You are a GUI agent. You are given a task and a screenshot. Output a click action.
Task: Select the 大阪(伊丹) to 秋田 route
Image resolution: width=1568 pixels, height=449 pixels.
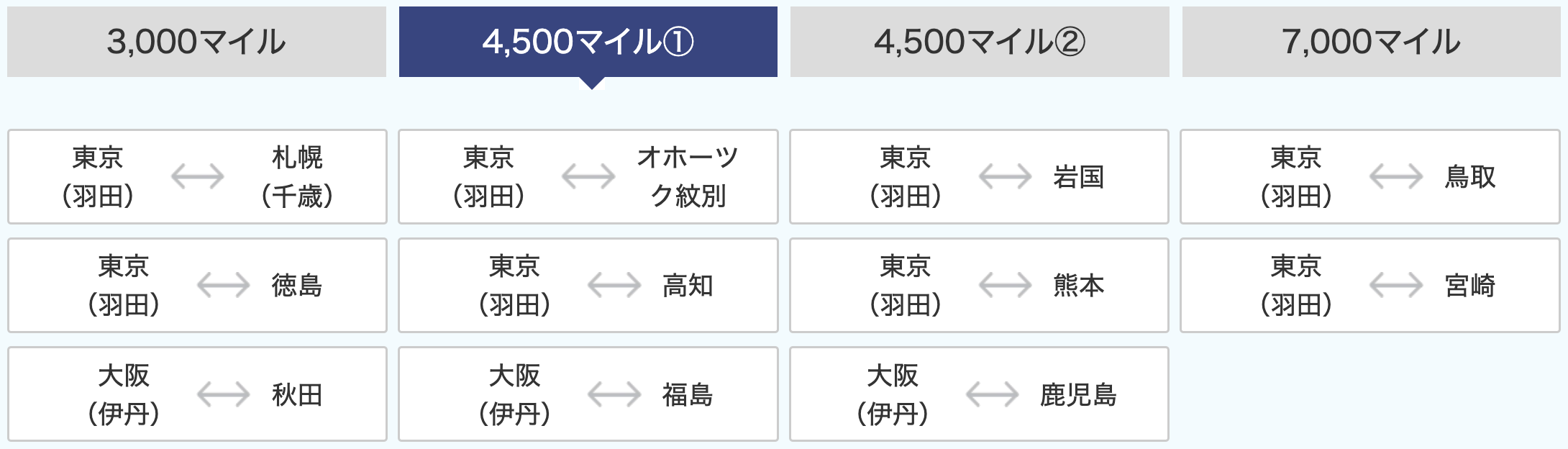pos(197,394)
